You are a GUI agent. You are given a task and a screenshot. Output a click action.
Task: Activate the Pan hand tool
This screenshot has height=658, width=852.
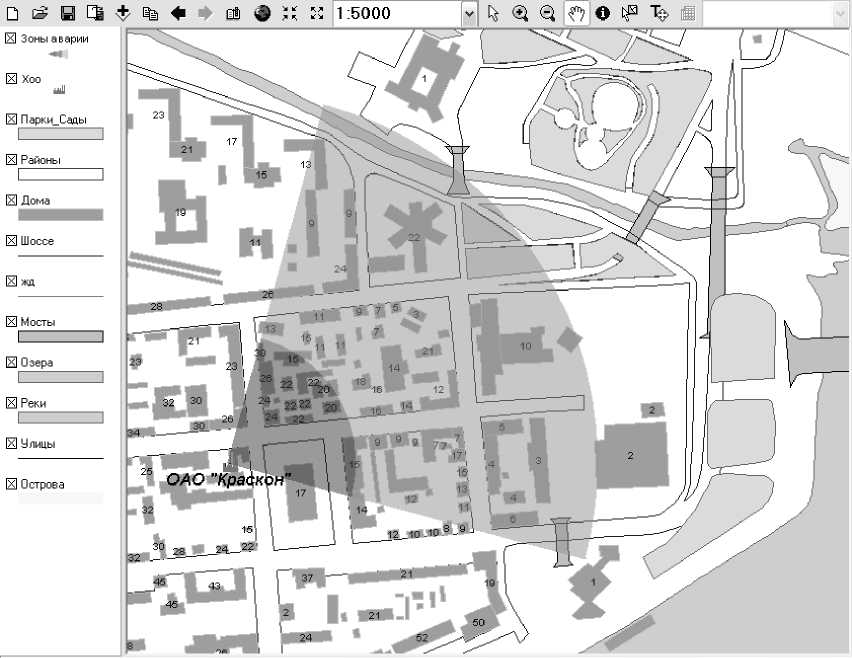coord(576,13)
